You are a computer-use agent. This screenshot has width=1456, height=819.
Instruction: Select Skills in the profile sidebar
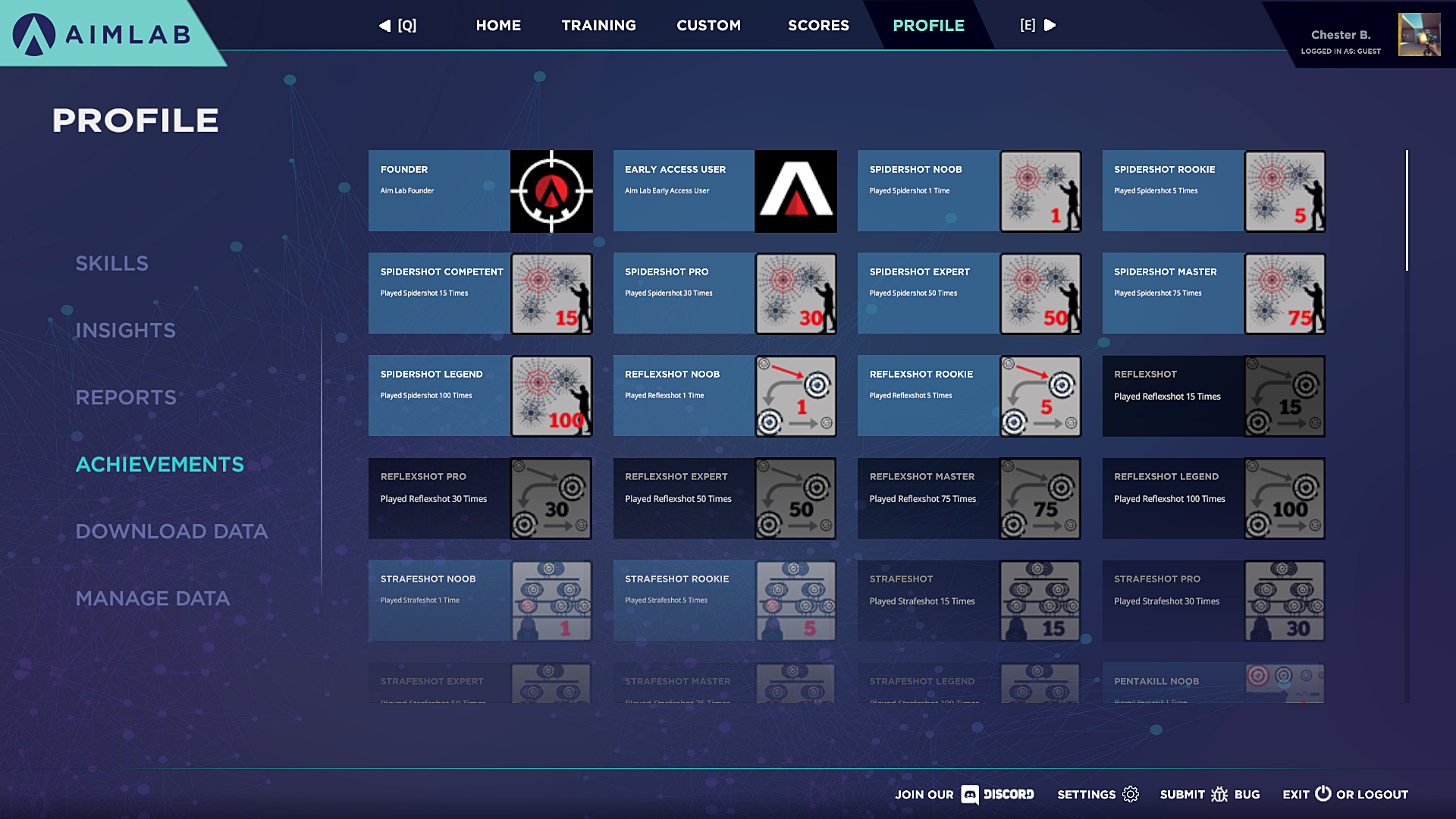(x=111, y=264)
